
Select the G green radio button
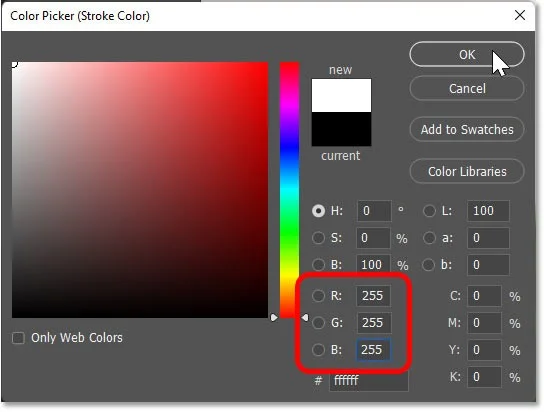pos(318,323)
